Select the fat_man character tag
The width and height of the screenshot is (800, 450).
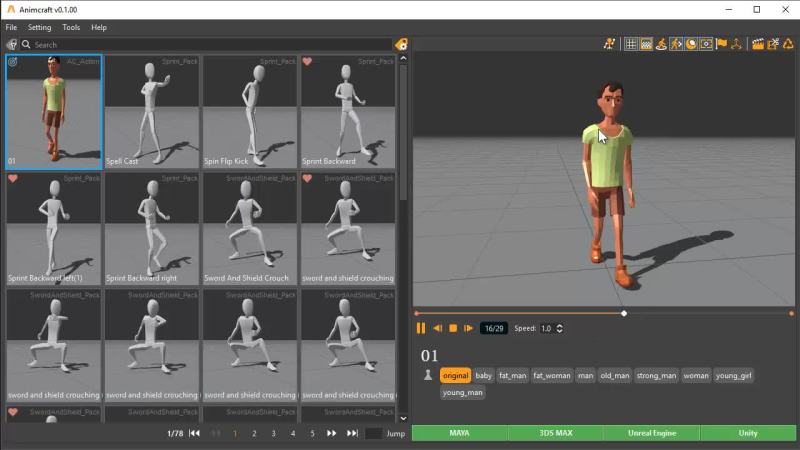click(x=512, y=376)
